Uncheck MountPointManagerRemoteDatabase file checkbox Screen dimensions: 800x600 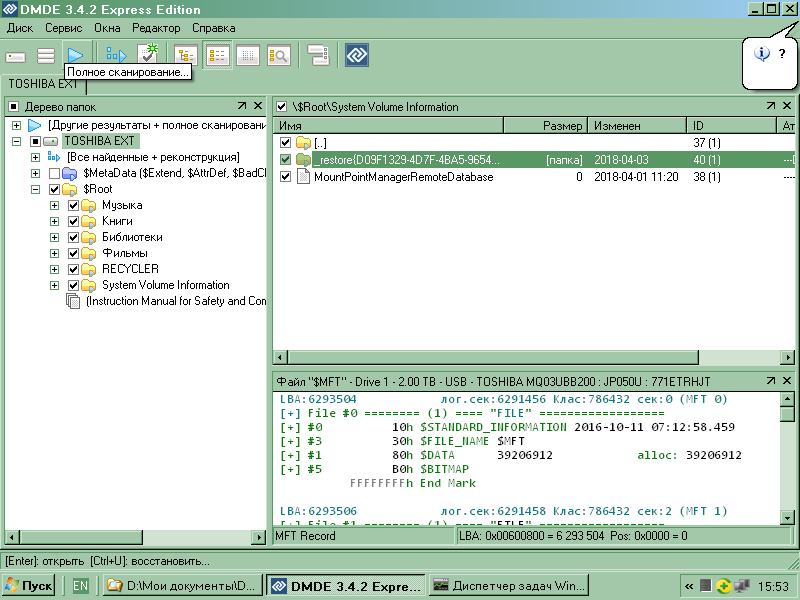[286, 177]
